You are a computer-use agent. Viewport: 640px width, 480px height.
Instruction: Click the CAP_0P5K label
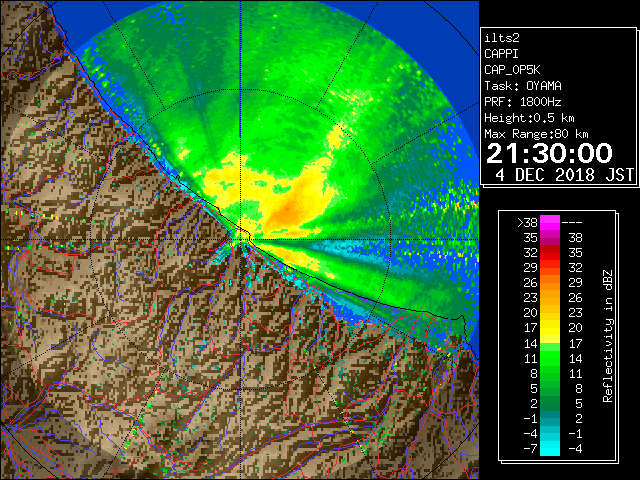point(512,70)
